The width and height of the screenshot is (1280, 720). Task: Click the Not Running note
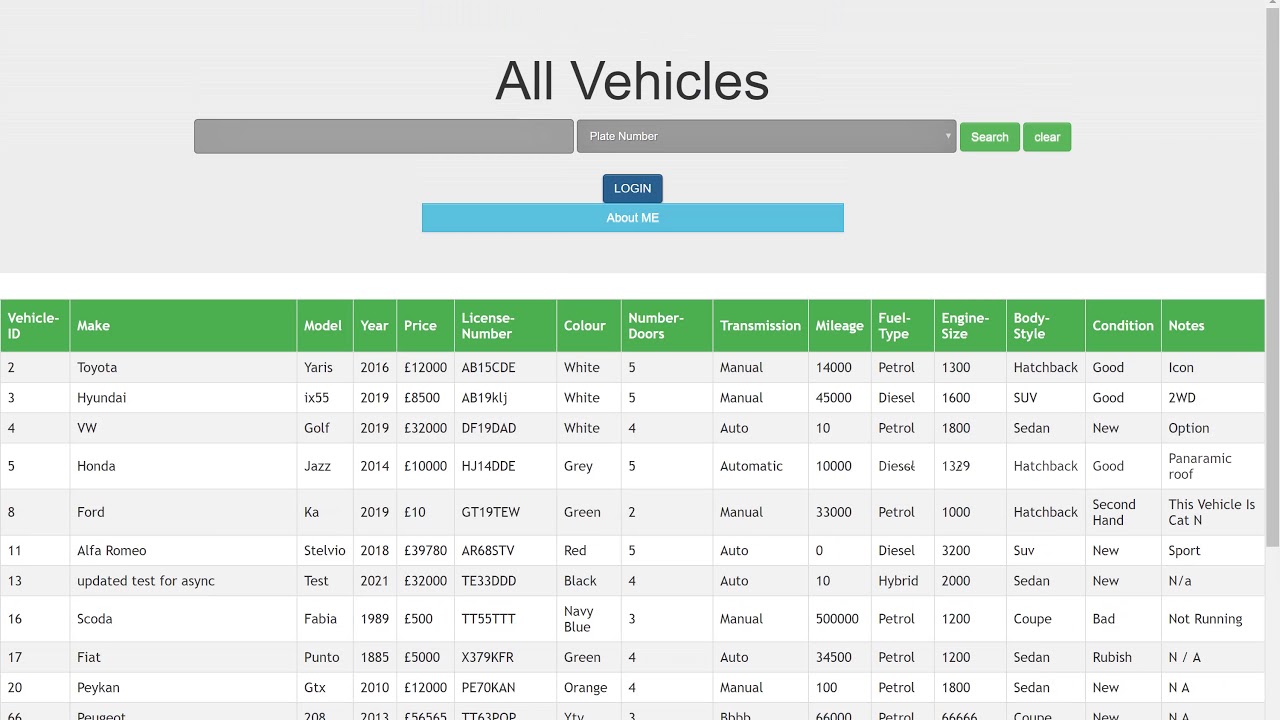pyautogui.click(x=1213, y=619)
